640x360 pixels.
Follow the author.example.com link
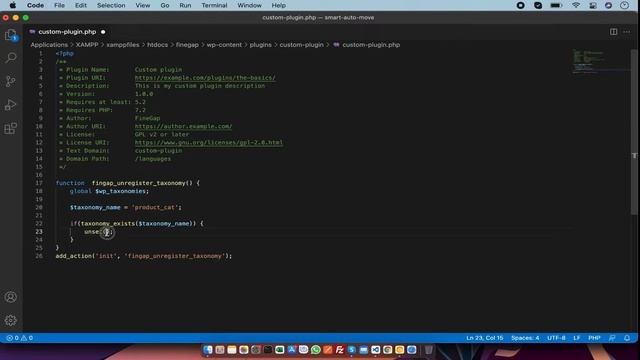point(183,126)
